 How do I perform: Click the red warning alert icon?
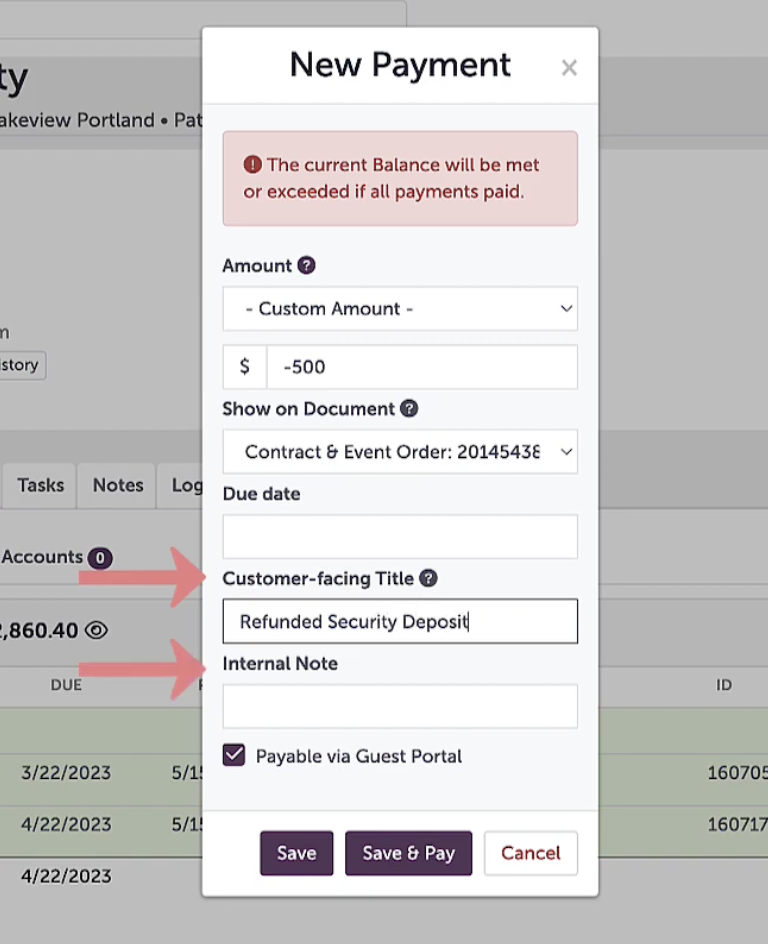pos(253,165)
